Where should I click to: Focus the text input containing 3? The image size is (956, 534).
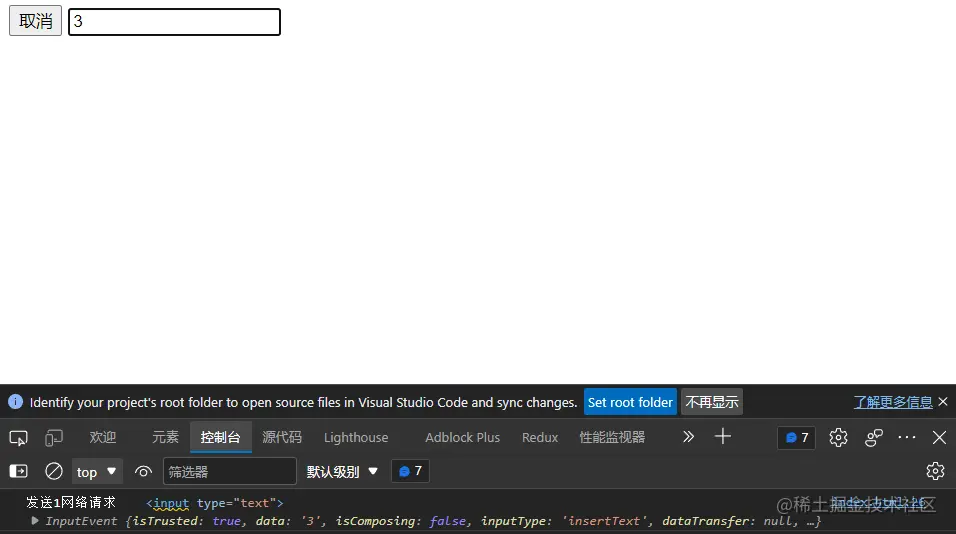tap(174, 22)
